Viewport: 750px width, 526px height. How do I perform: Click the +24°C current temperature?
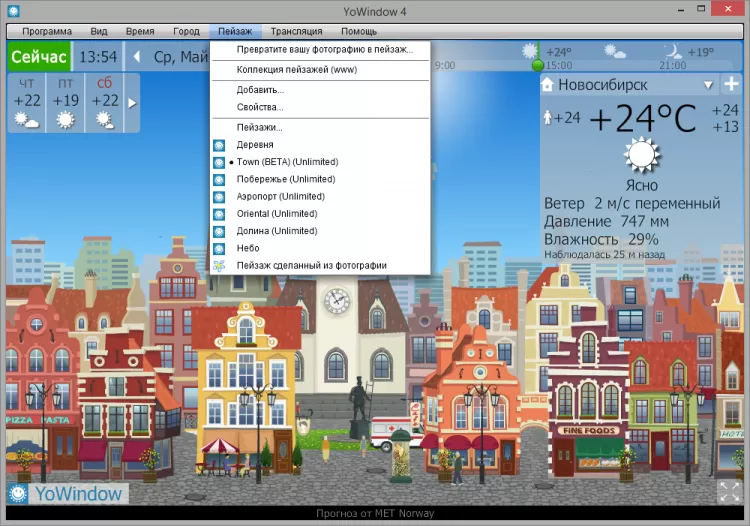[x=643, y=118]
